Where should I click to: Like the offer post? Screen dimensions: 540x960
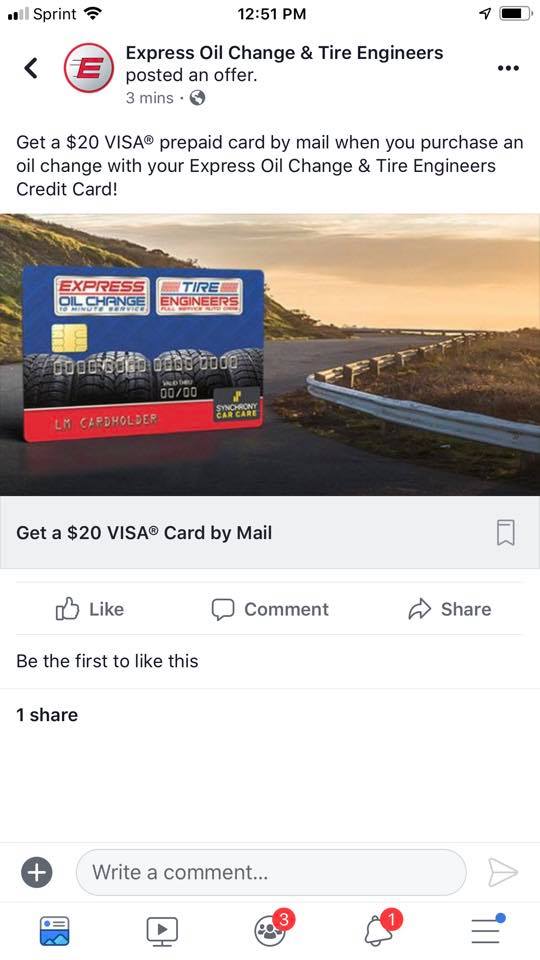click(x=89, y=609)
